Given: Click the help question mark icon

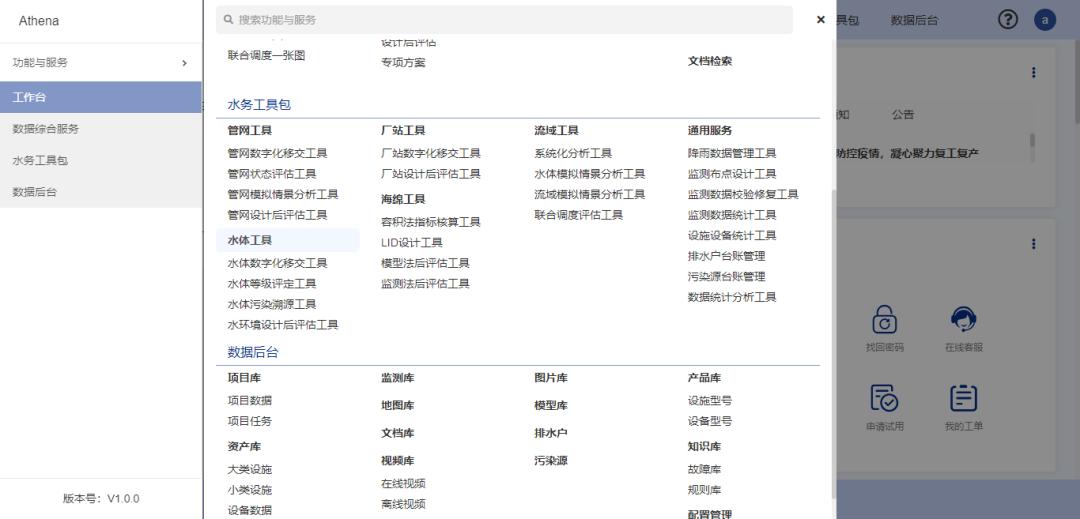Looking at the screenshot, I should pos(1008,20).
